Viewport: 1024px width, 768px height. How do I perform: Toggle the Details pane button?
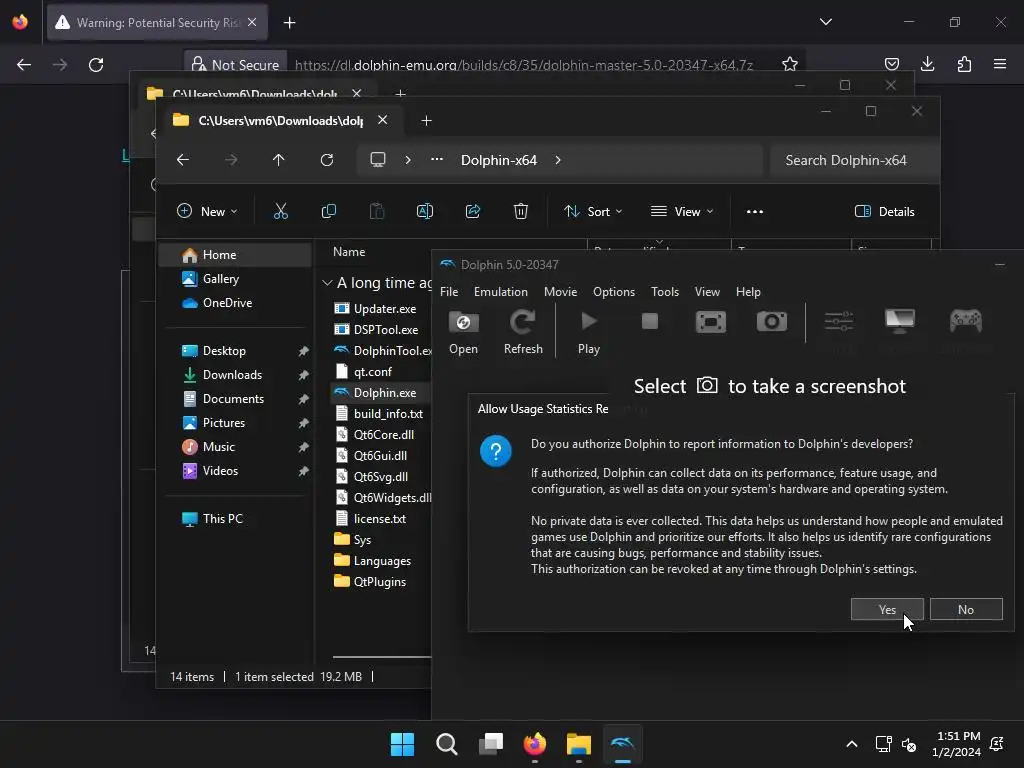[885, 212]
